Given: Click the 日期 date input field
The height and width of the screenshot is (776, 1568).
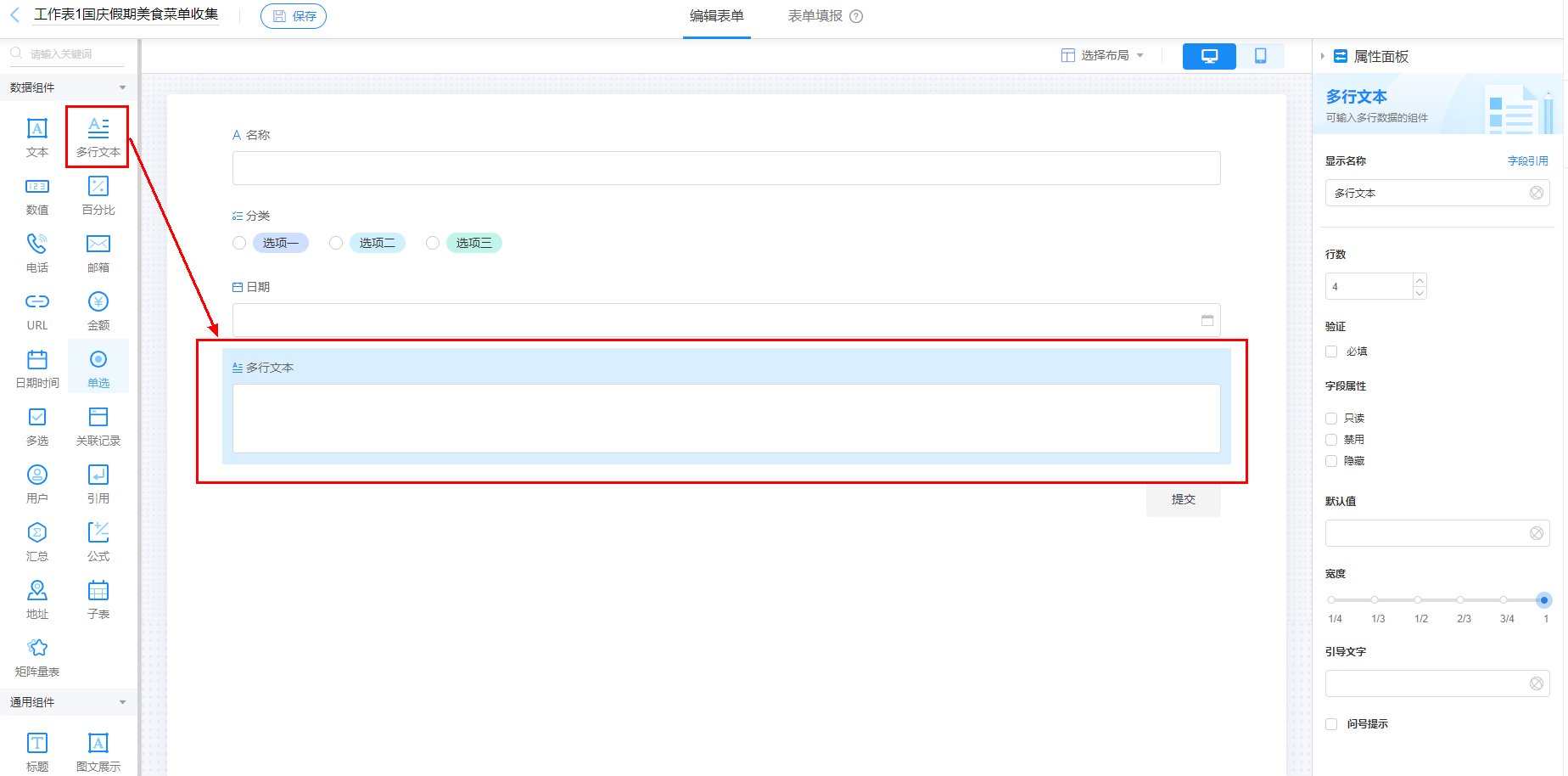Looking at the screenshot, I should pyautogui.click(x=726, y=320).
